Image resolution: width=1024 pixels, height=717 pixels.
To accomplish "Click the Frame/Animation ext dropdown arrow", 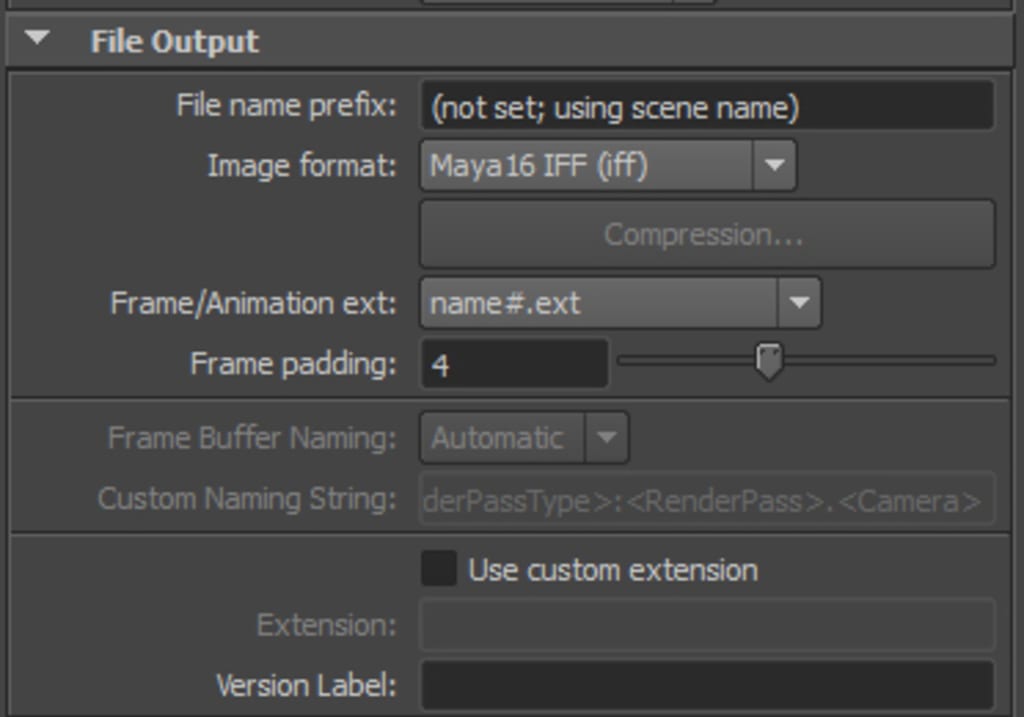I will (x=797, y=303).
